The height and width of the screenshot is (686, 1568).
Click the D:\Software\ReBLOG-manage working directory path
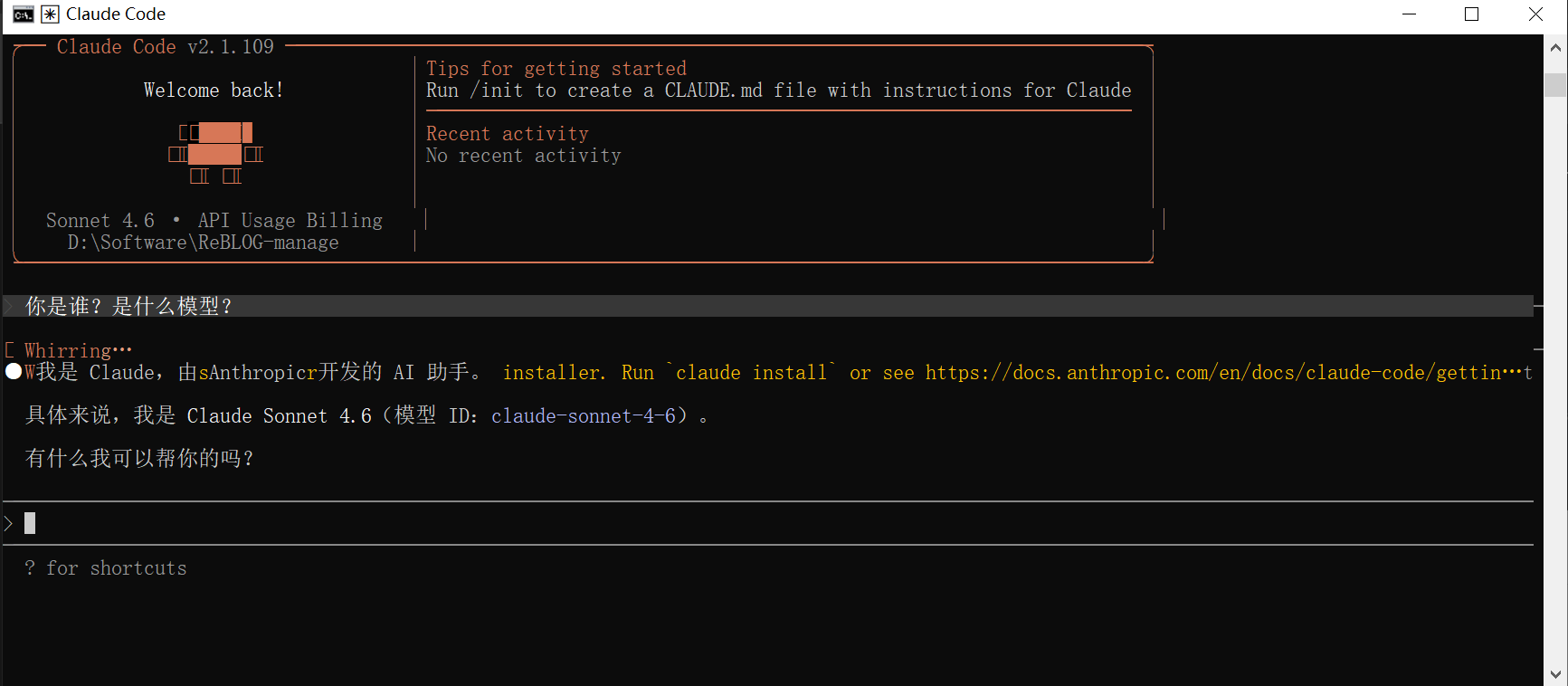coord(203,243)
